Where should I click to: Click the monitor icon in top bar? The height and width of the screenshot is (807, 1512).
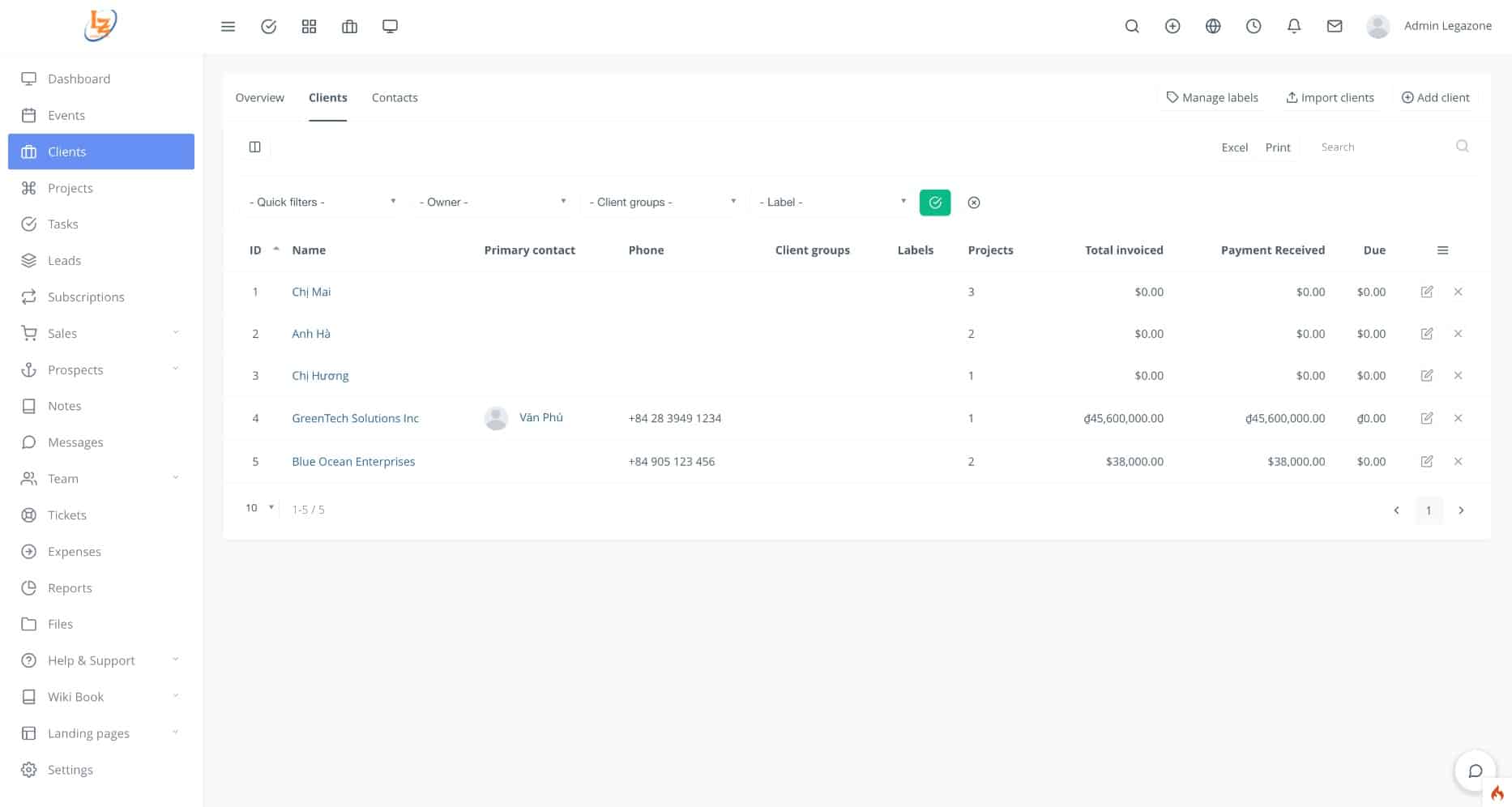(390, 27)
